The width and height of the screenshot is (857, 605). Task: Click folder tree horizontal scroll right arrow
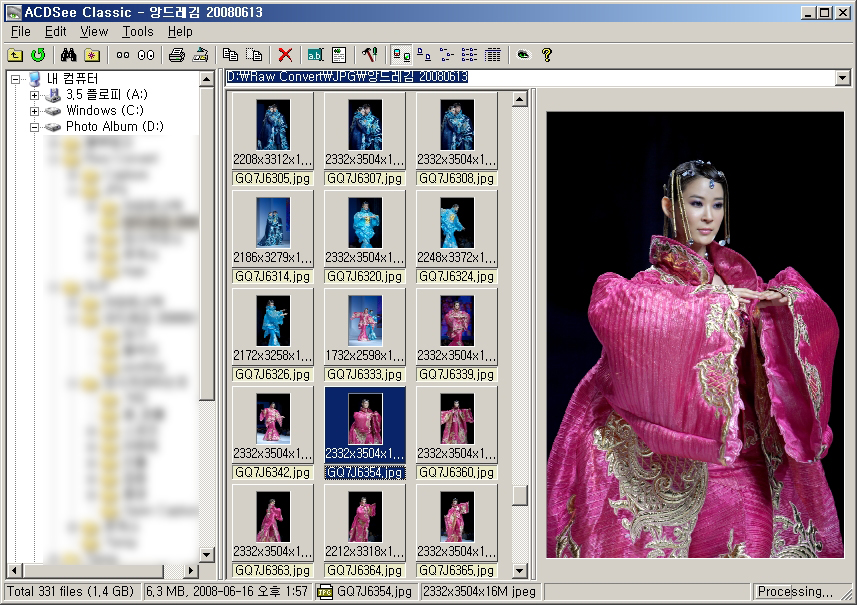pyautogui.click(x=190, y=571)
